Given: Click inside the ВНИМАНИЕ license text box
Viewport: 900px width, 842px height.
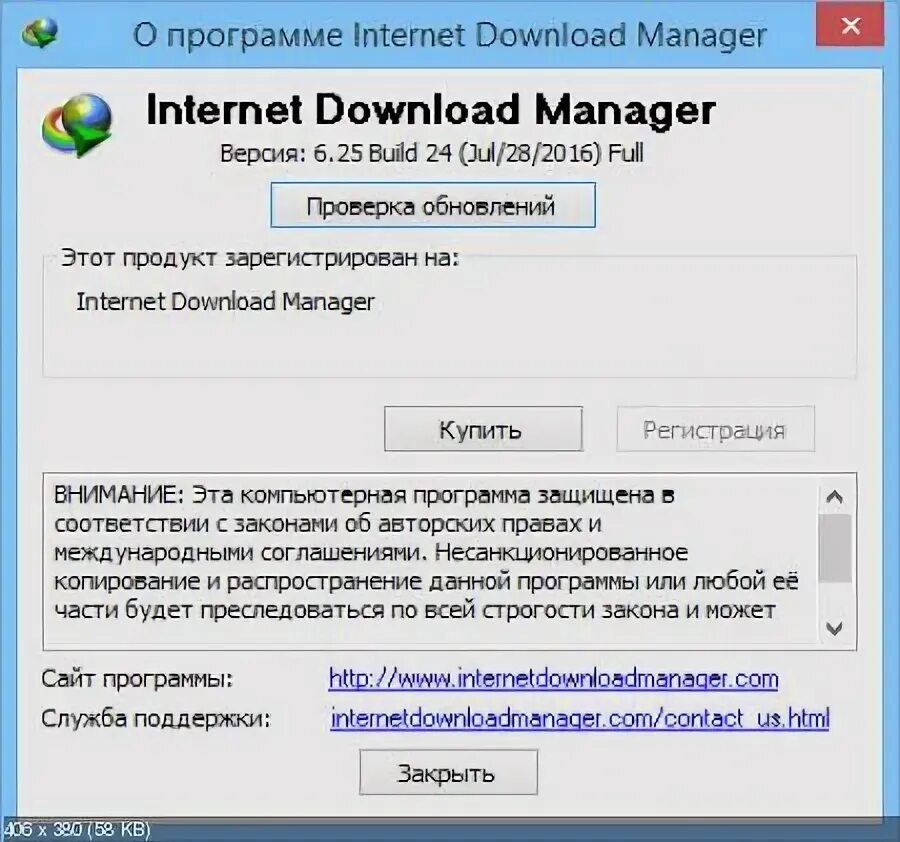Looking at the screenshot, I should [432, 561].
